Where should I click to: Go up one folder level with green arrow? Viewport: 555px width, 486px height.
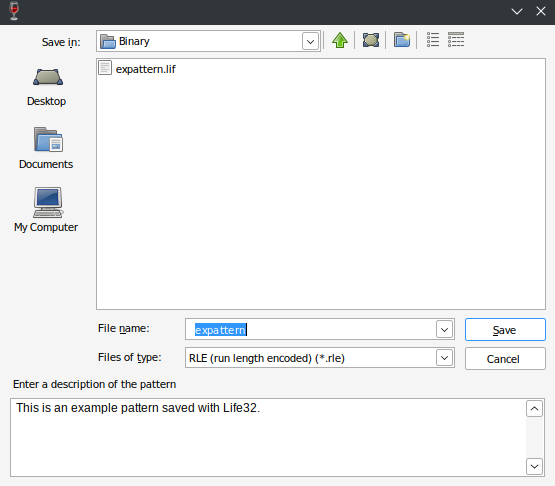[340, 40]
